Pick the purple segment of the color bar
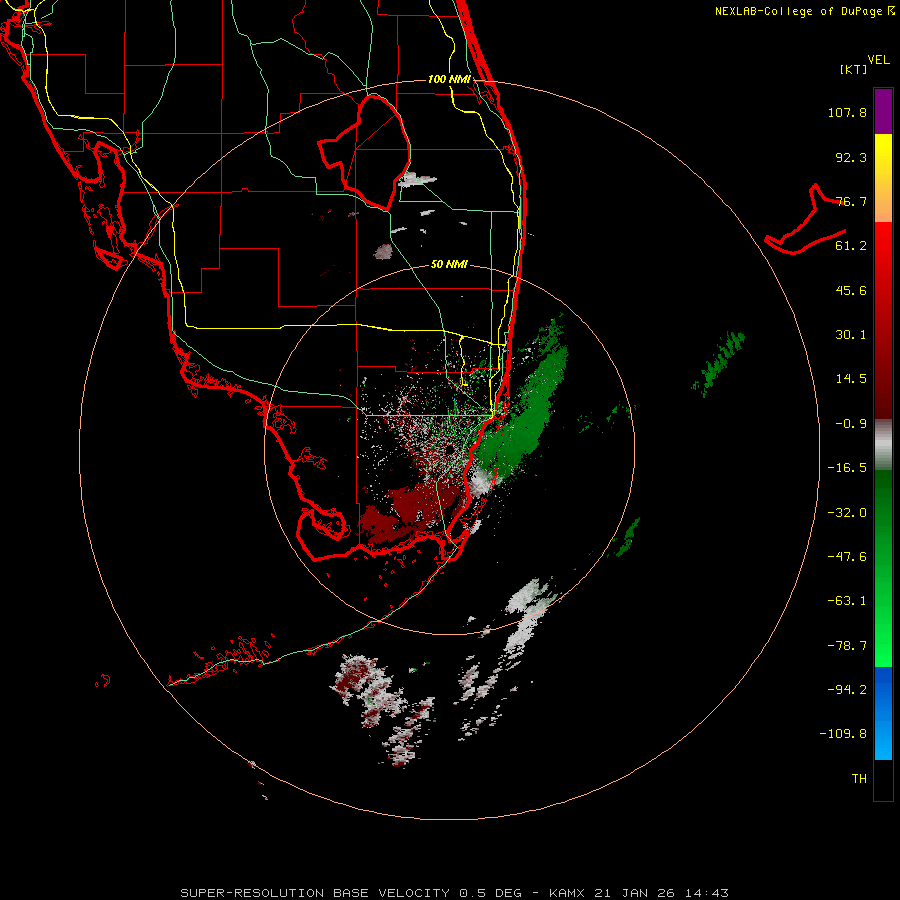Viewport: 900px width, 900px height. coord(883,111)
